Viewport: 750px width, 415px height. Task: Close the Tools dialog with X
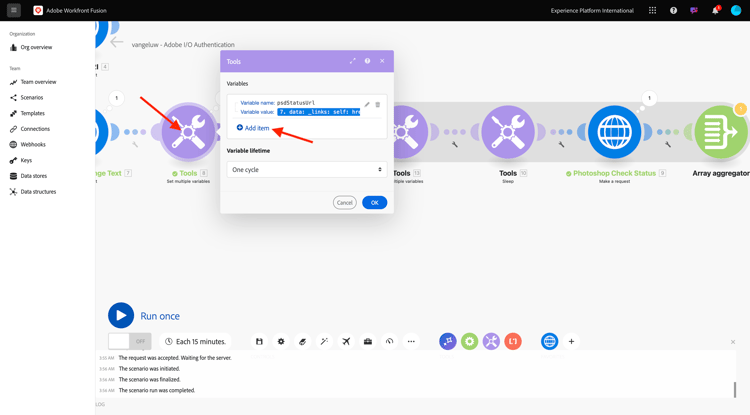(x=382, y=61)
